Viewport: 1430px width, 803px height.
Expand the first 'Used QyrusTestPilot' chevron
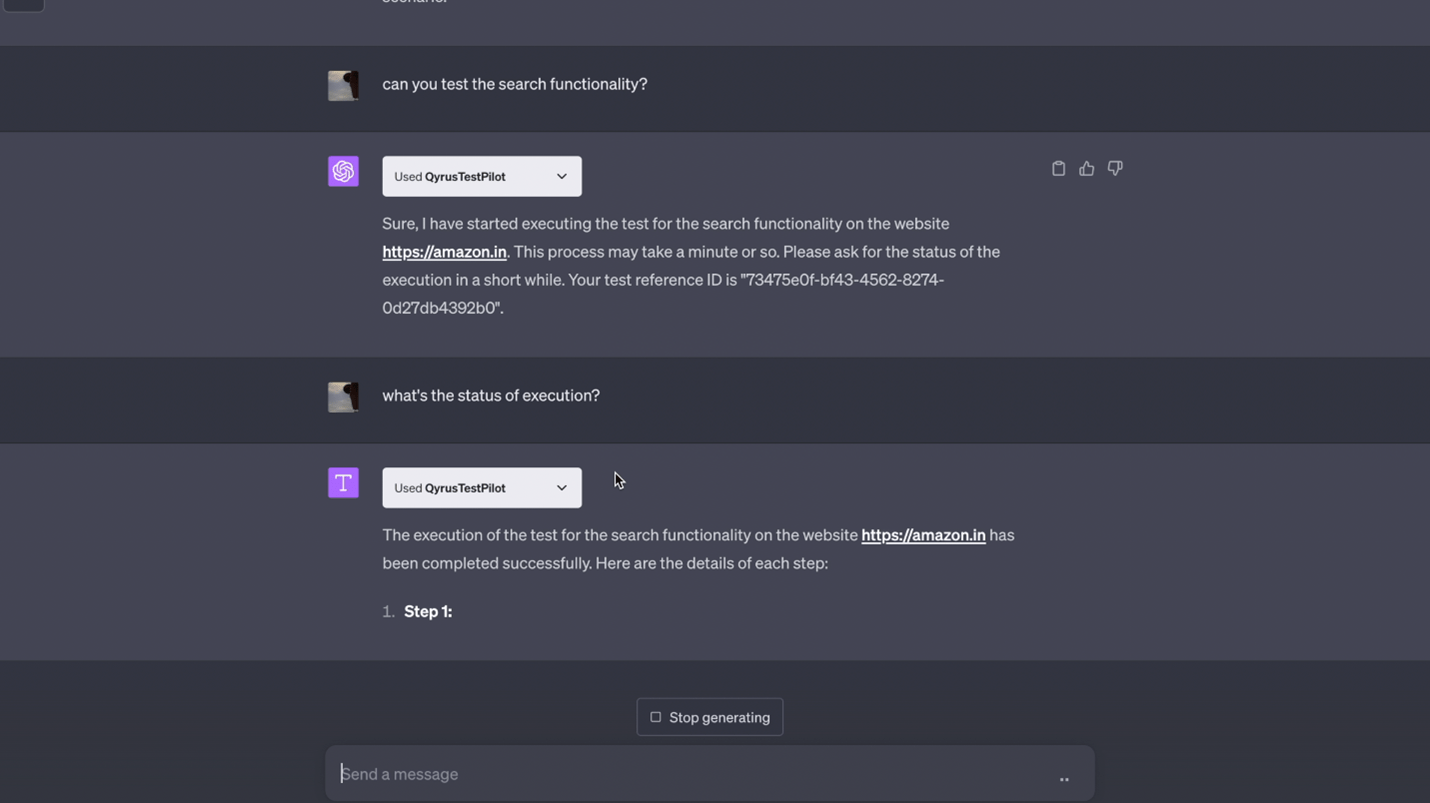click(563, 176)
